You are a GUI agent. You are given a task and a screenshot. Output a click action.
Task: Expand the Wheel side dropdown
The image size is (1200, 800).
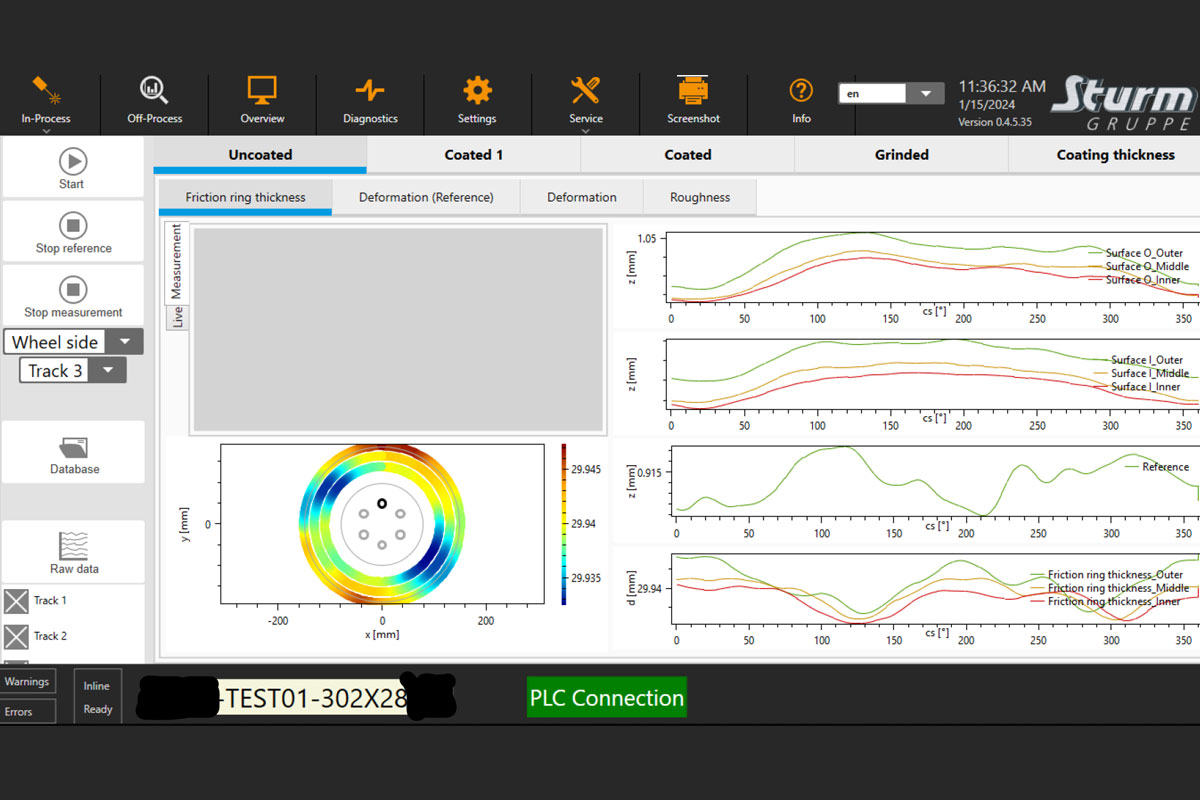click(124, 342)
